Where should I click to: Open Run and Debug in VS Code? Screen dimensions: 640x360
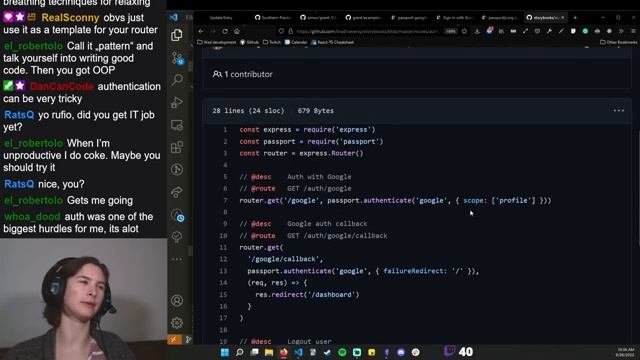click(x=177, y=102)
